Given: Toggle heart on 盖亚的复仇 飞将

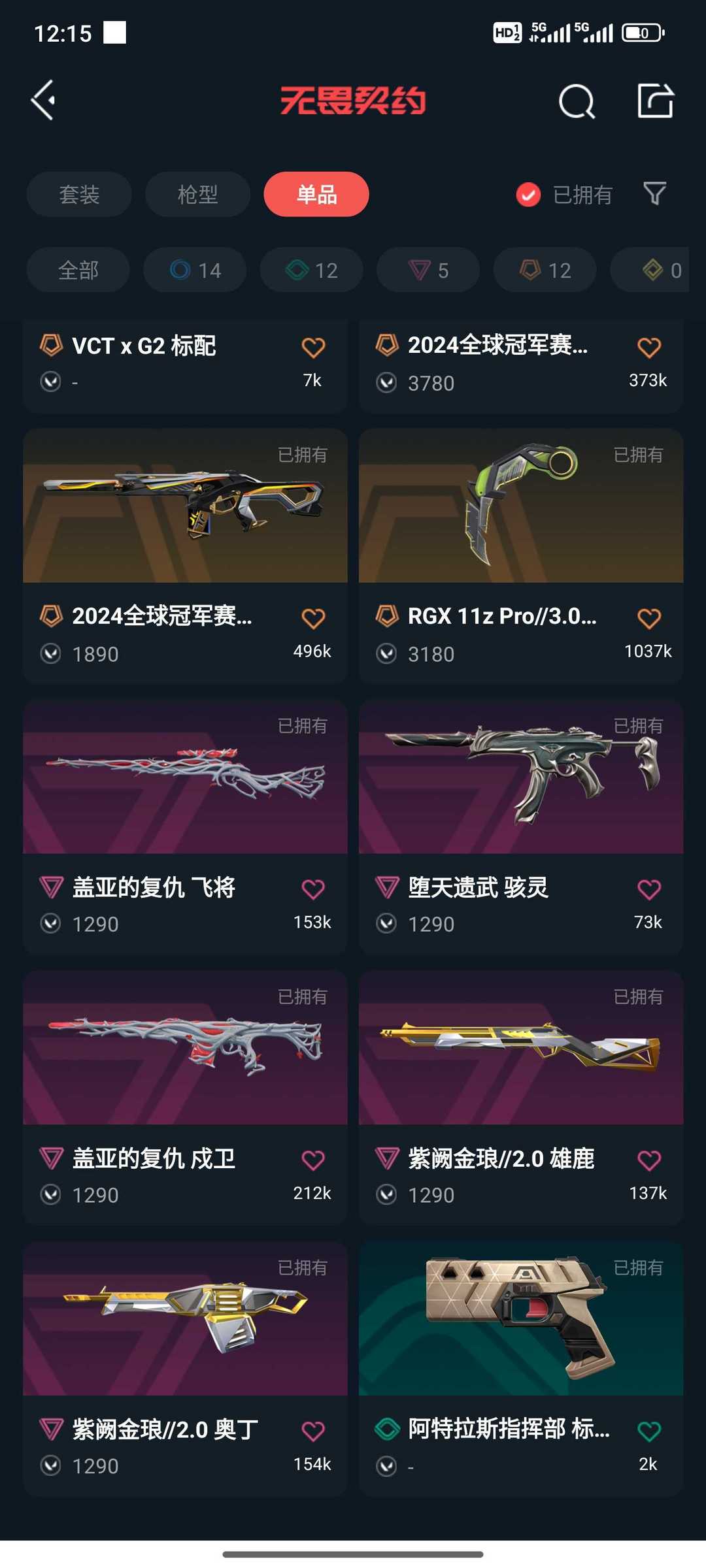Looking at the screenshot, I should pos(312,889).
